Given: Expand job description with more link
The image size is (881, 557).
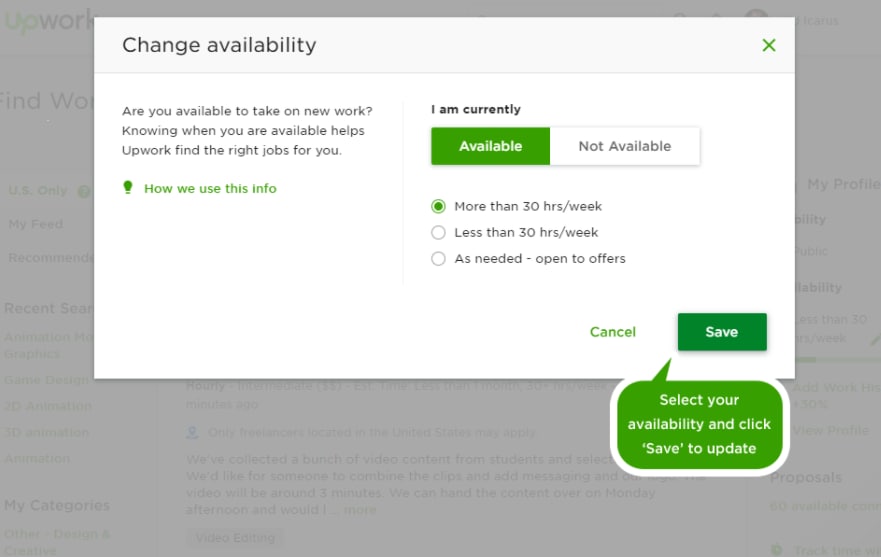Looking at the screenshot, I should tap(360, 510).
